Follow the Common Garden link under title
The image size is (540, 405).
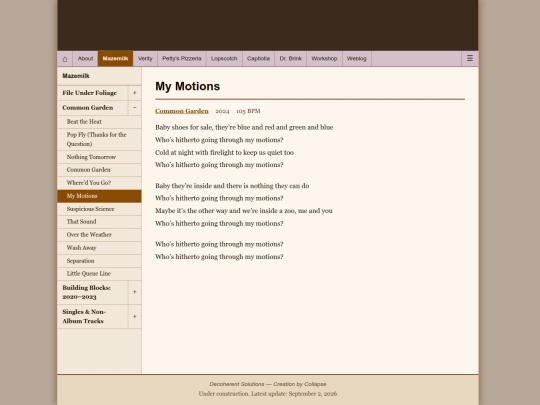[182, 111]
